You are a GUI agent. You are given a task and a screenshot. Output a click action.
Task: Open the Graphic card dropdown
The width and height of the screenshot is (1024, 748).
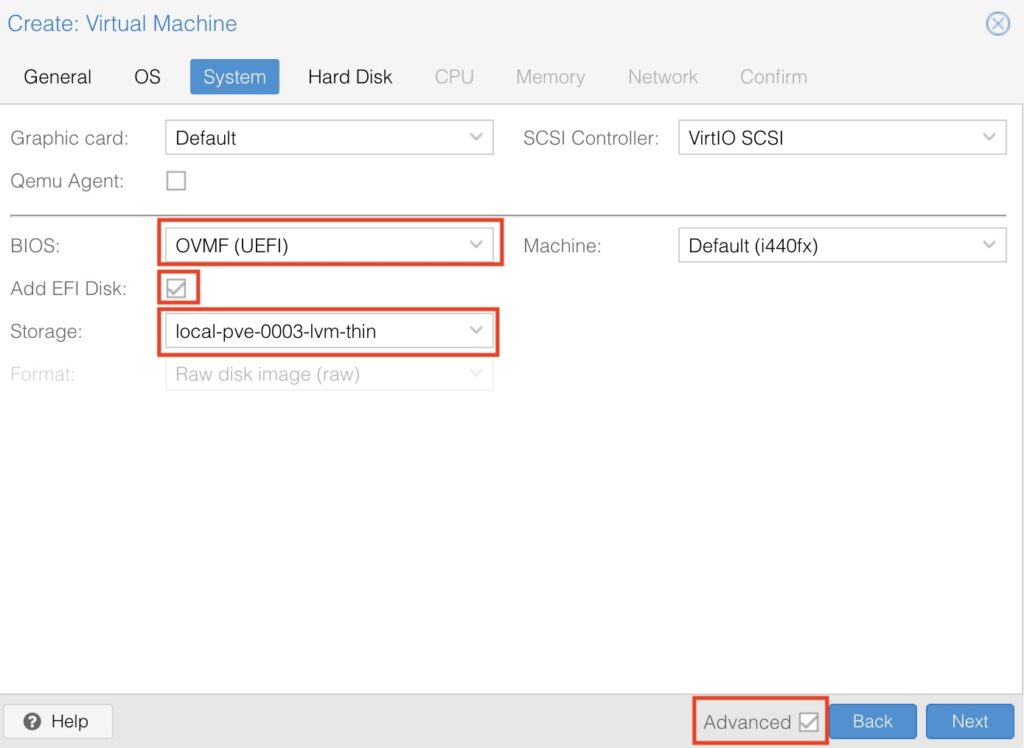tap(329, 138)
